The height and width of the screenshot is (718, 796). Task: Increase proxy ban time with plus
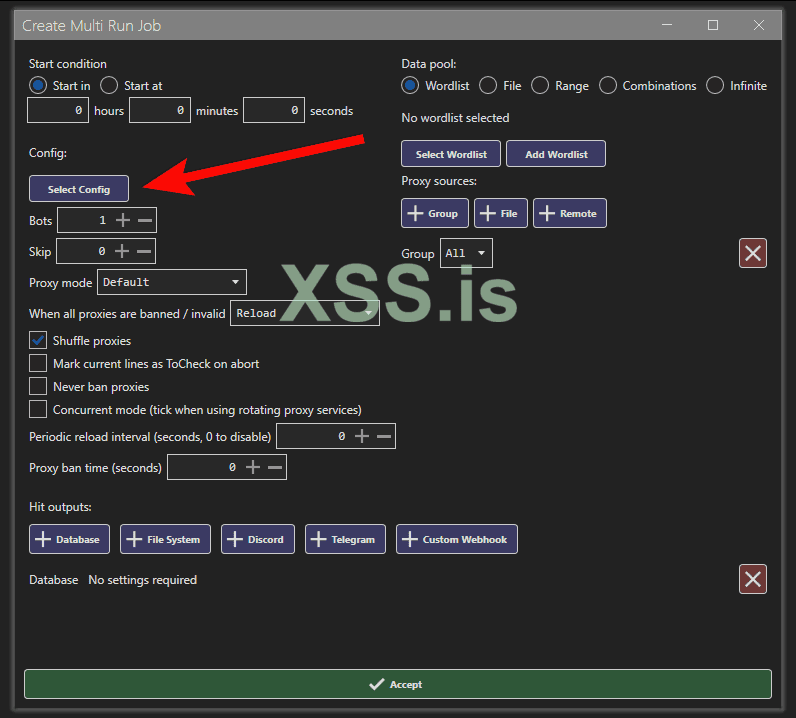coord(253,467)
